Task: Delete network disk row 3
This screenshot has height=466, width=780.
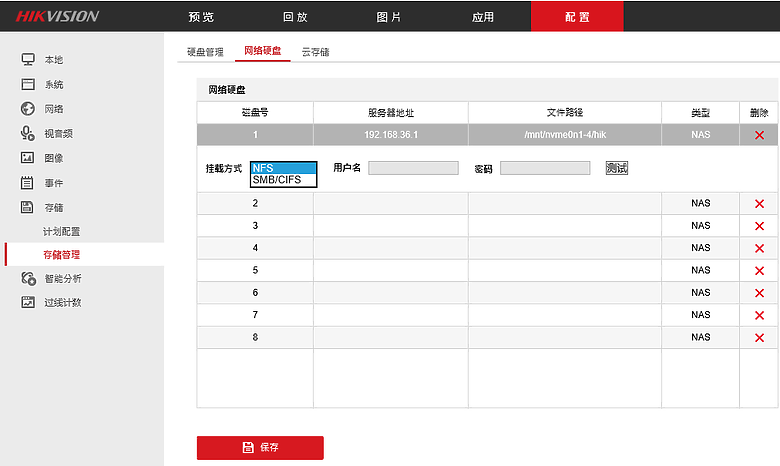Action: [759, 226]
